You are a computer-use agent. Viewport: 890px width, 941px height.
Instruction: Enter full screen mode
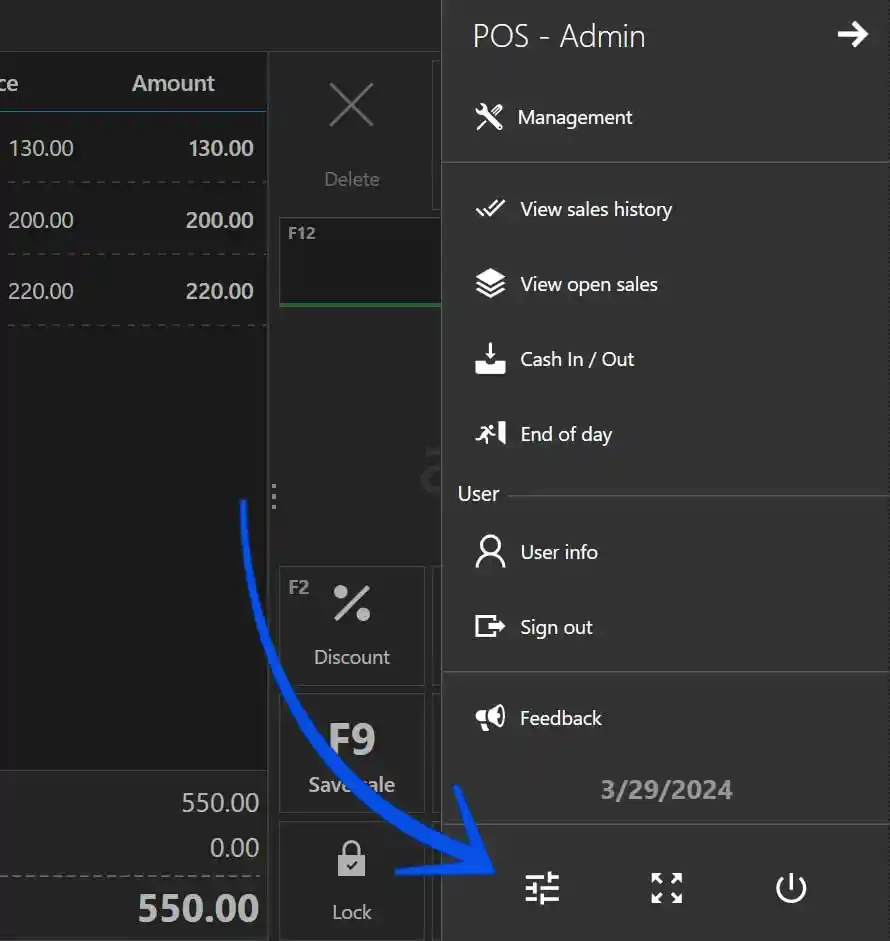pos(666,887)
